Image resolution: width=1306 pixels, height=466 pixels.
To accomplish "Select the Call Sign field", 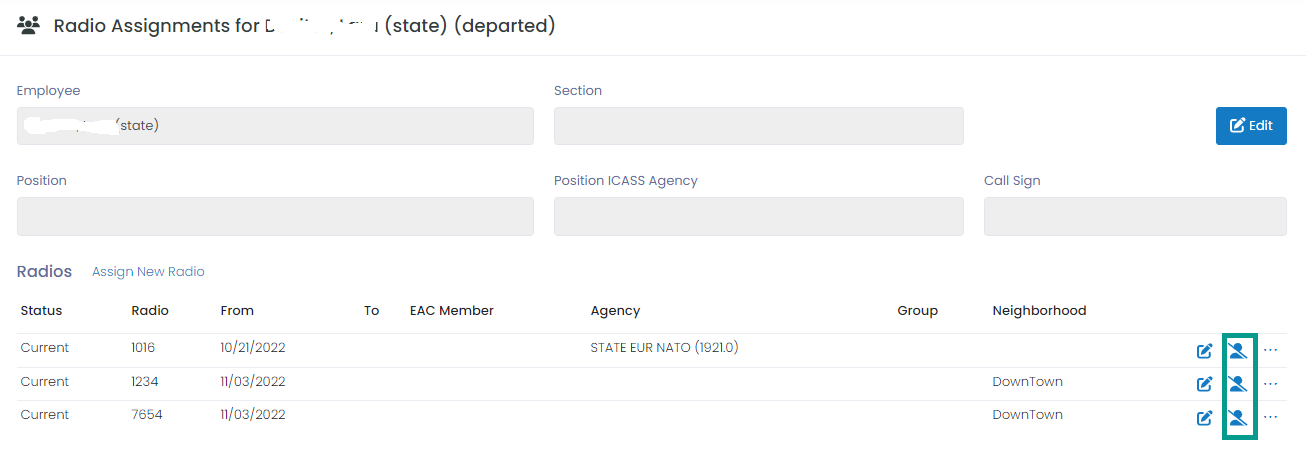I will [x=1135, y=216].
